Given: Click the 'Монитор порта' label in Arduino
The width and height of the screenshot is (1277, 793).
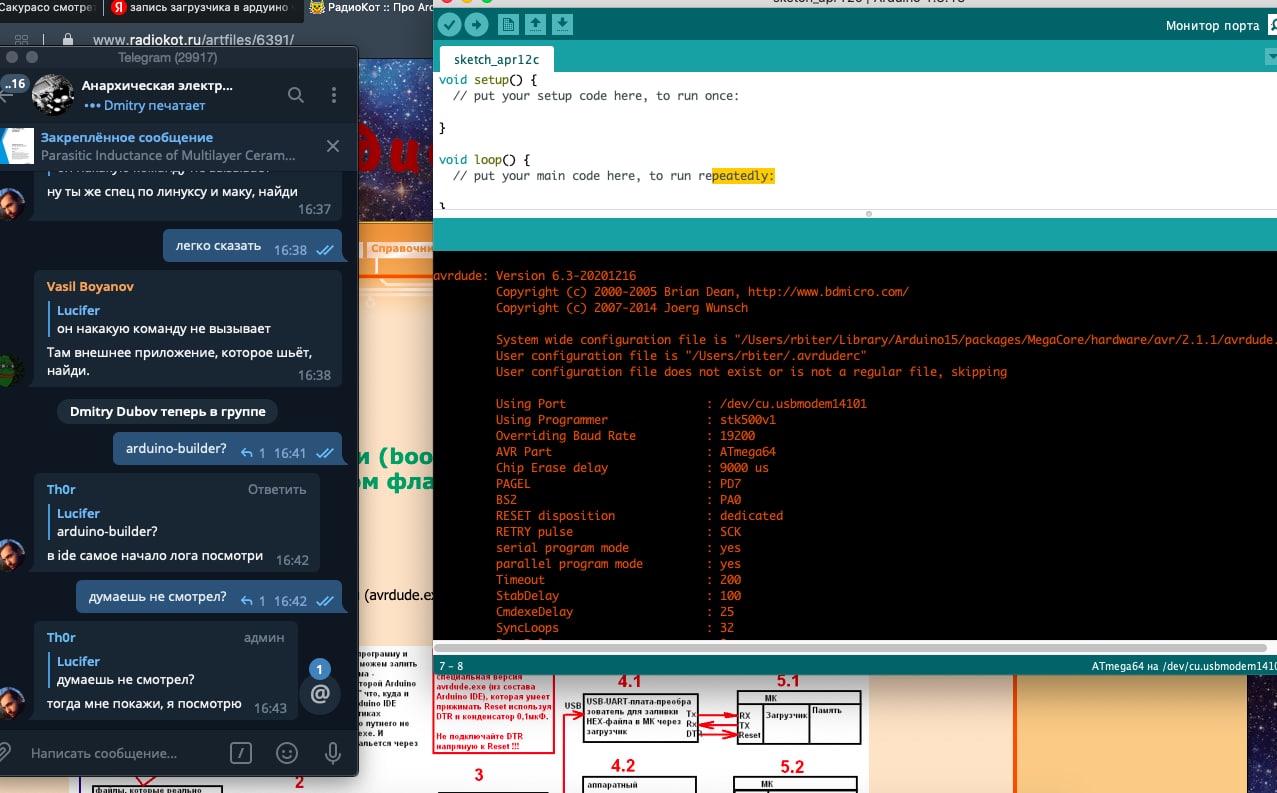Looking at the screenshot, I should click(1212, 26).
